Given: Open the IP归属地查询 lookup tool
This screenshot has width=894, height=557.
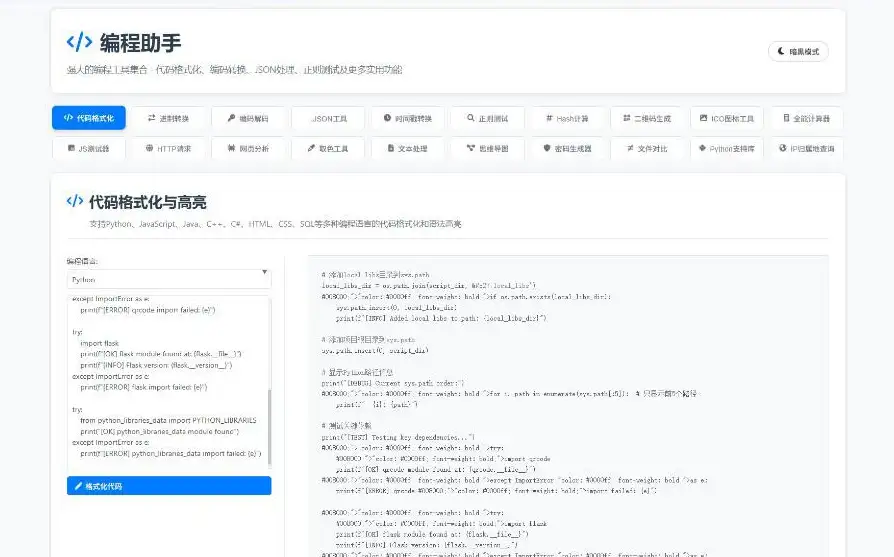Looking at the screenshot, I should [x=805, y=148].
